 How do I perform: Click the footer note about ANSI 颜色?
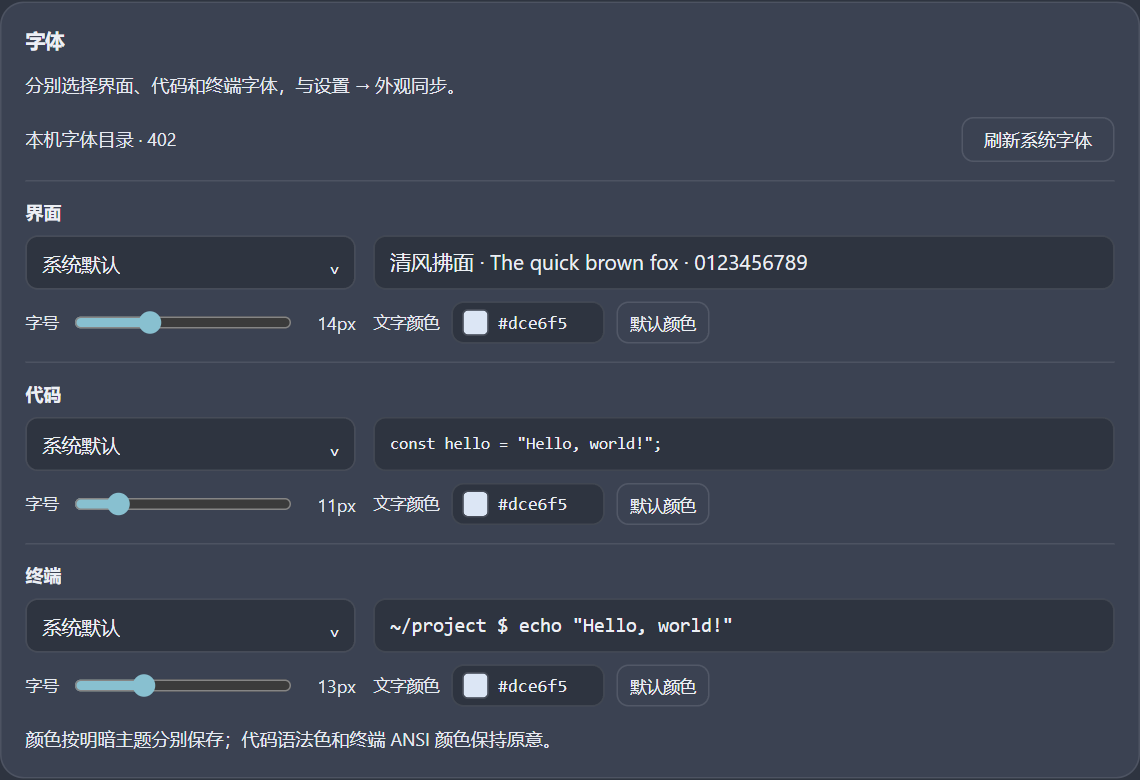[x=292, y=740]
